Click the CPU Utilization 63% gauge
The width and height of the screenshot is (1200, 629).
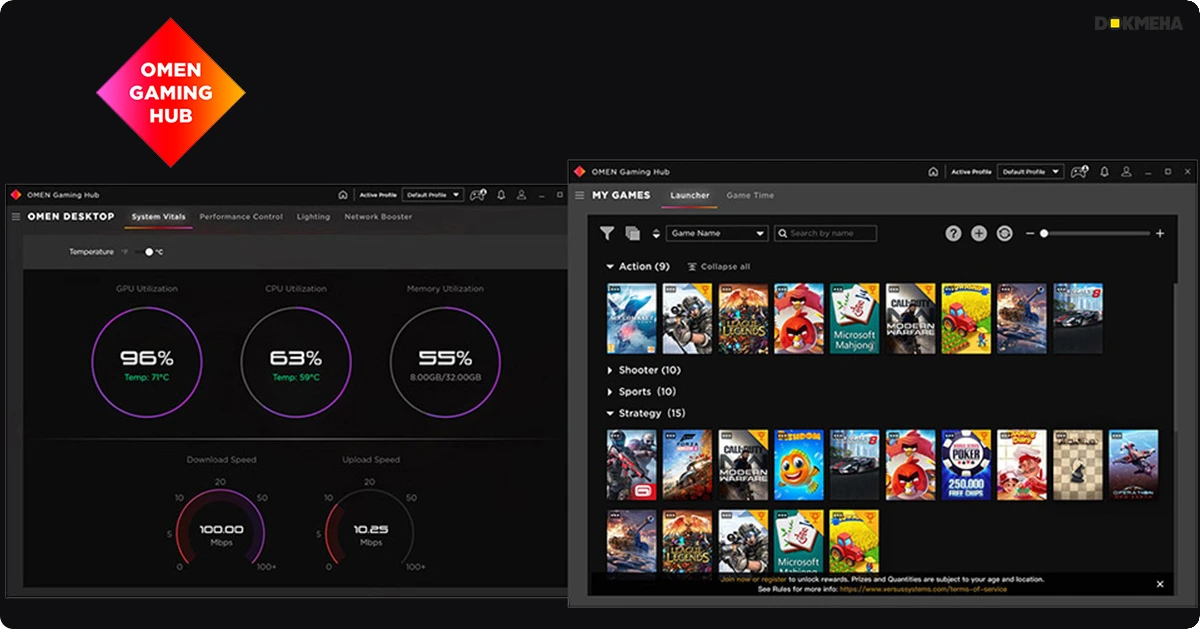click(296, 360)
